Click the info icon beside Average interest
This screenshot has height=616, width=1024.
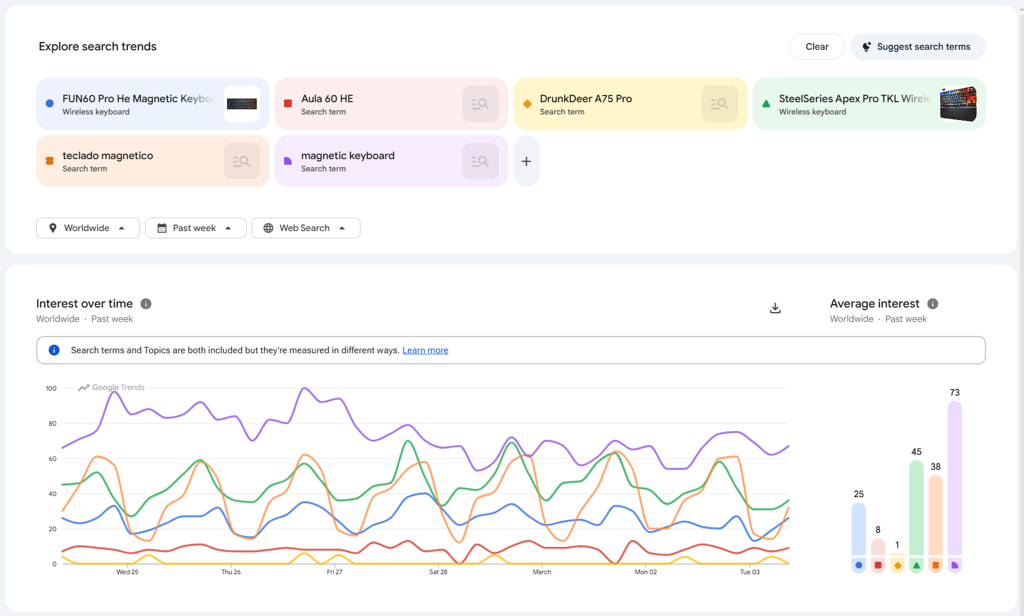point(933,304)
